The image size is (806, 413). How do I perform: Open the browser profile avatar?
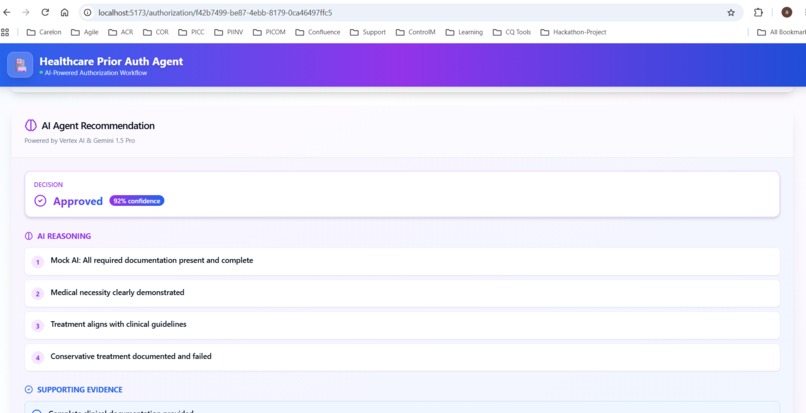pyautogui.click(x=786, y=12)
